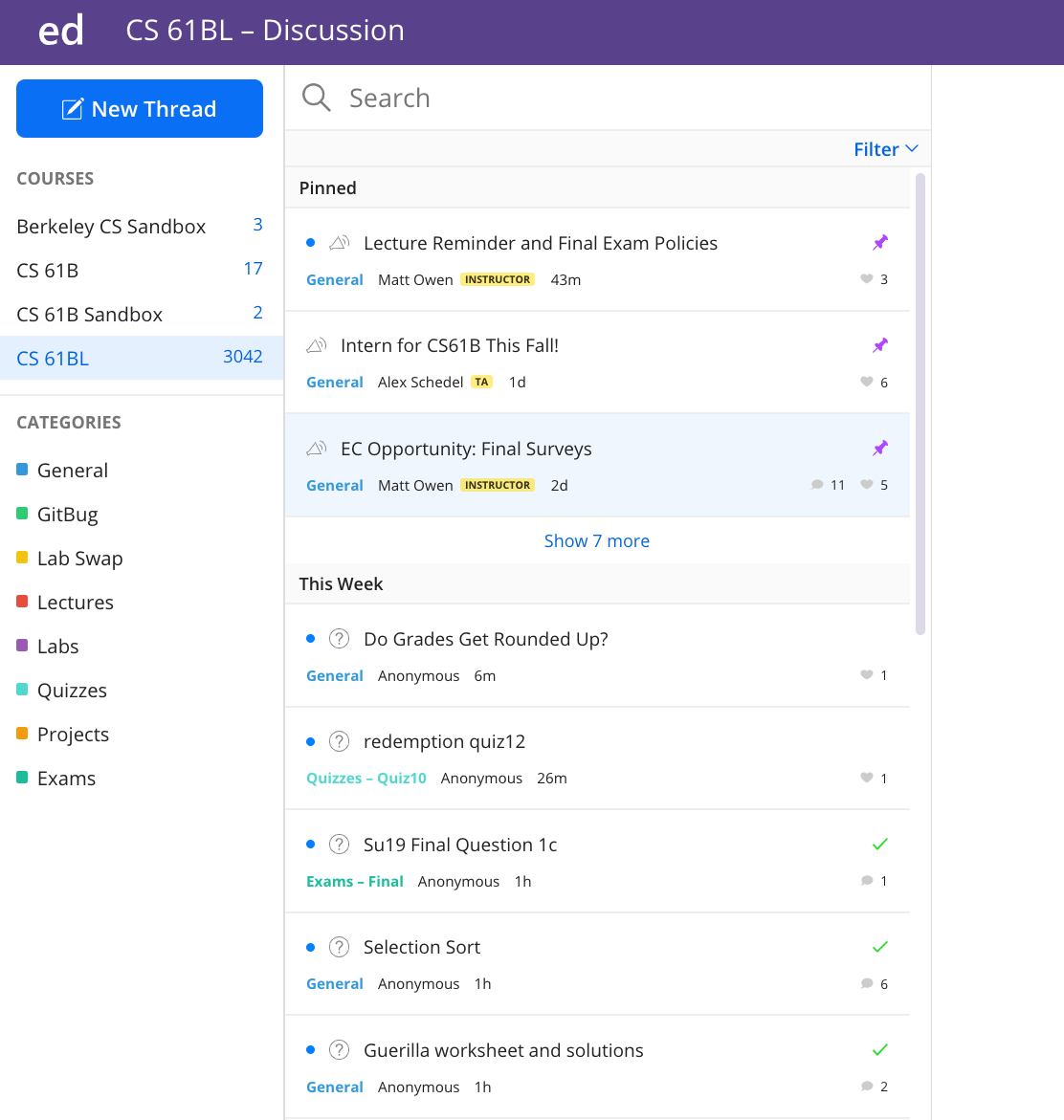
Task: Click the thread list vertical scrollbar
Action: 920,402
